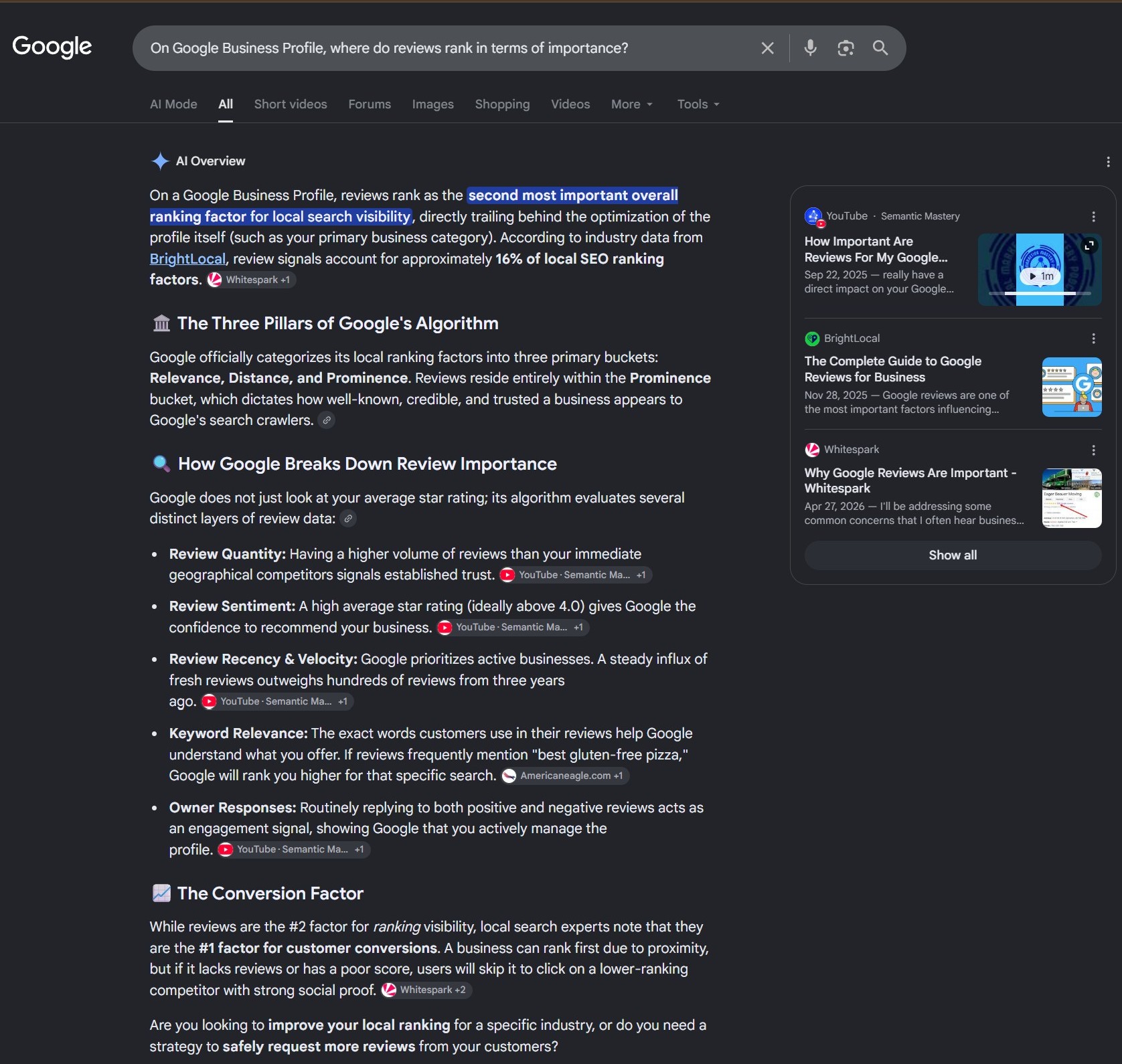
Task: Expand the More dropdown
Action: click(x=632, y=104)
